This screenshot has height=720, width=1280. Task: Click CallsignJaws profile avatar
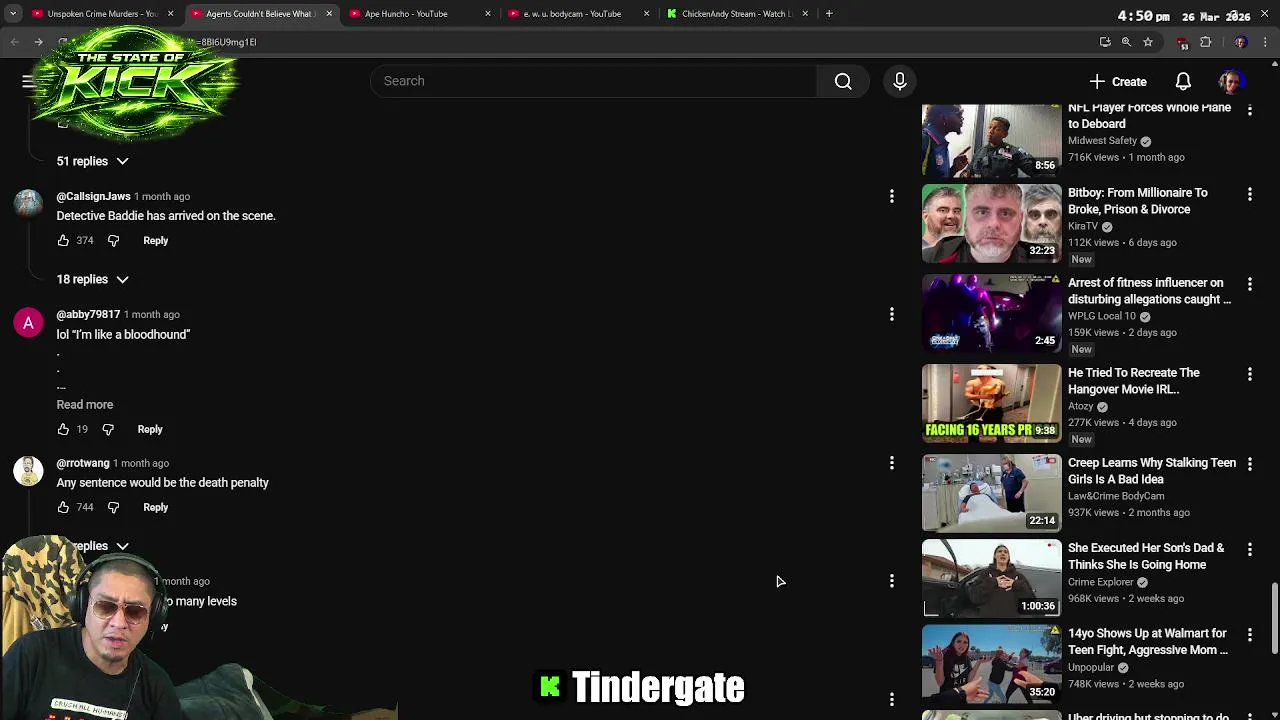[28, 204]
